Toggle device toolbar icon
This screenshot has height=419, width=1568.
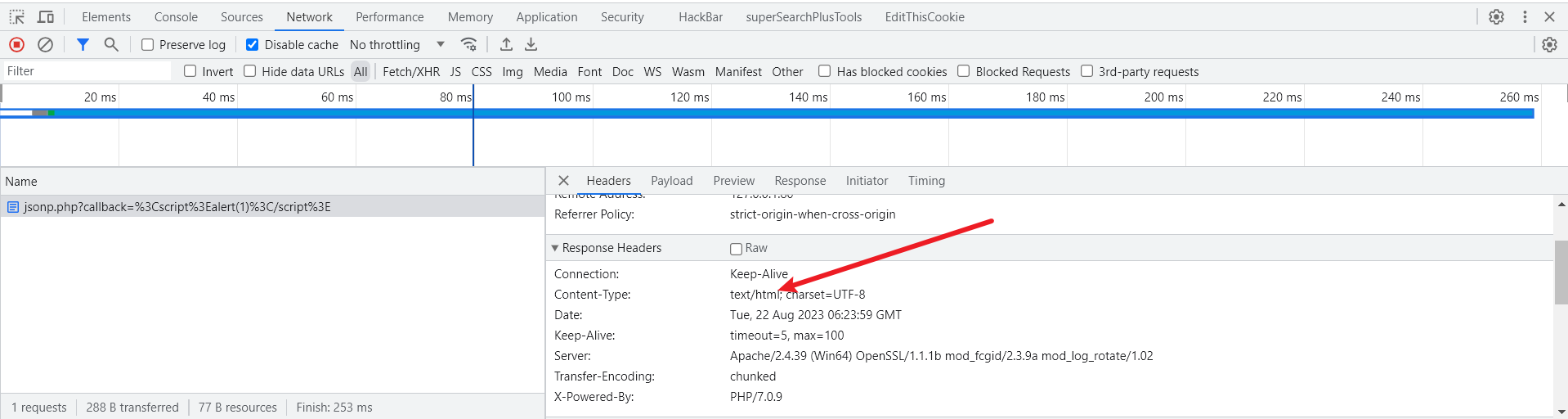click(46, 17)
